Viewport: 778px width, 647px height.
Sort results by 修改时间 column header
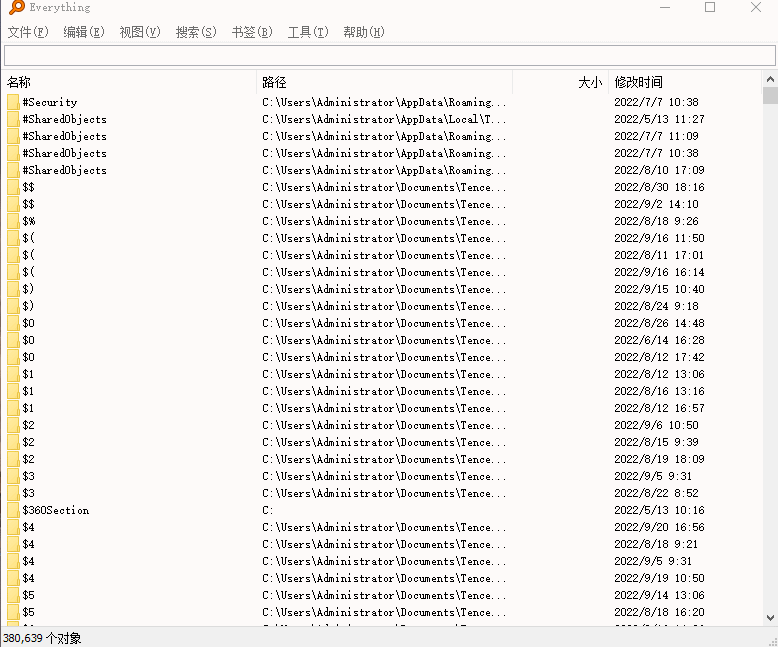pos(685,82)
